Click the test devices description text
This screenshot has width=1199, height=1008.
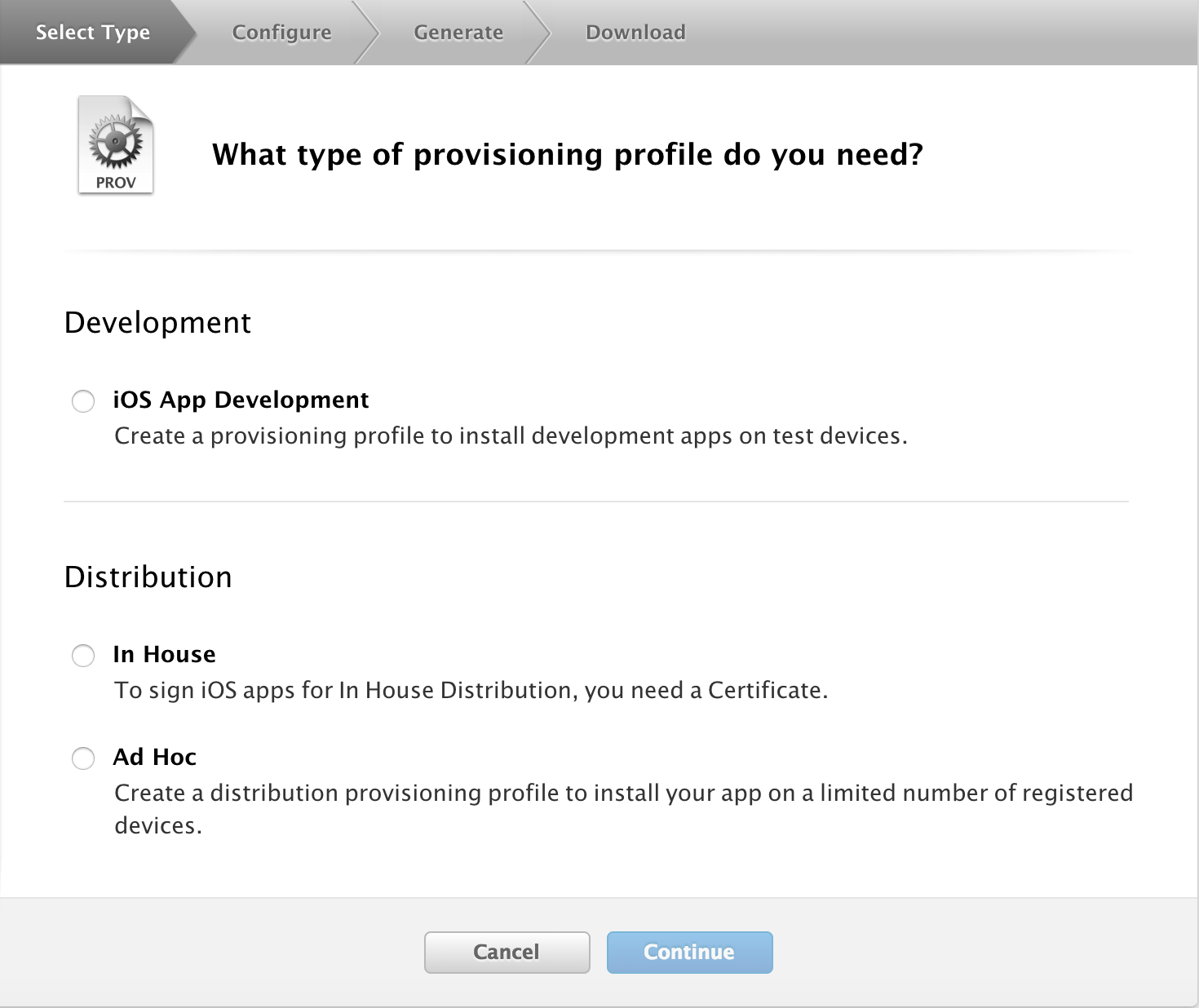tap(511, 436)
